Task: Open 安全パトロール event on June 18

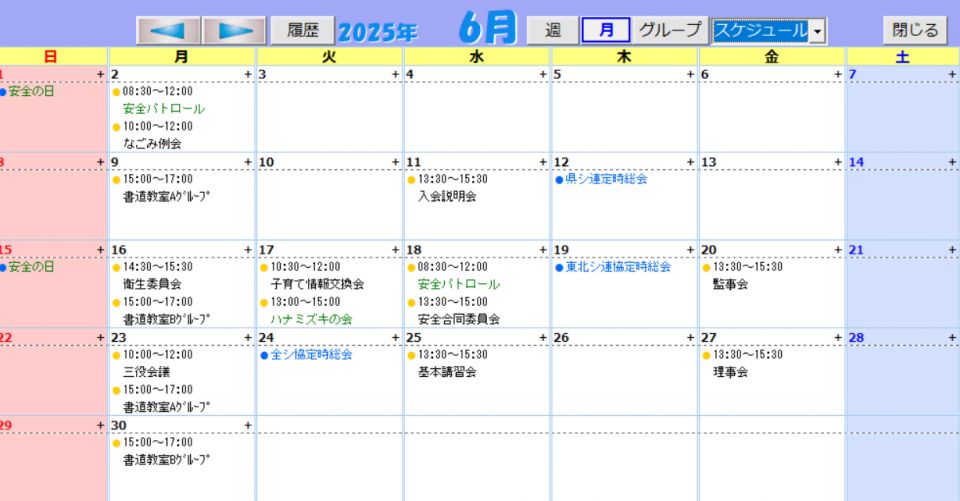Action: 459,284
